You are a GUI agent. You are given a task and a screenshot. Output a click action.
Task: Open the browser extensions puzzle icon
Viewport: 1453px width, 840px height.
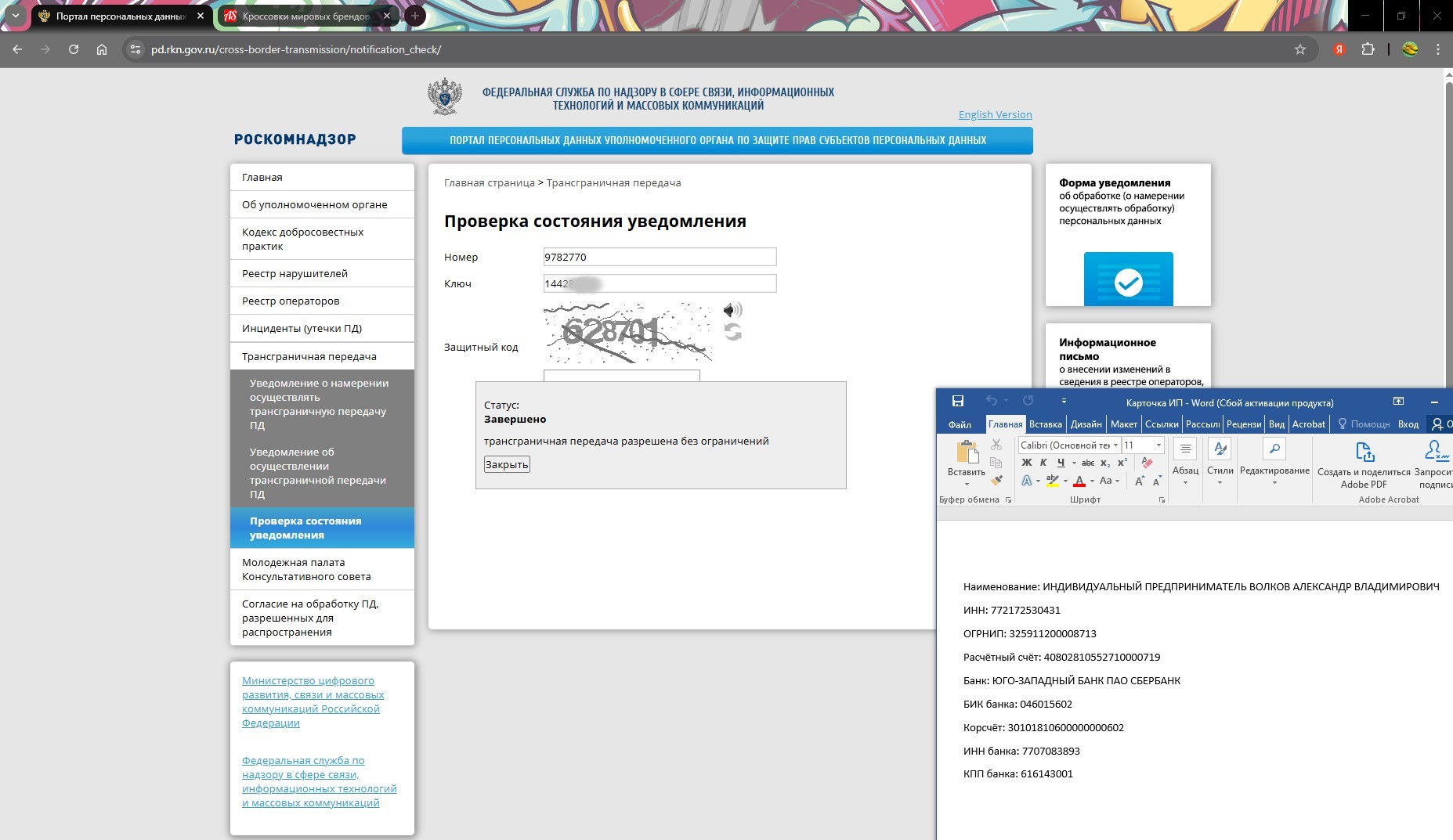[x=1368, y=49]
